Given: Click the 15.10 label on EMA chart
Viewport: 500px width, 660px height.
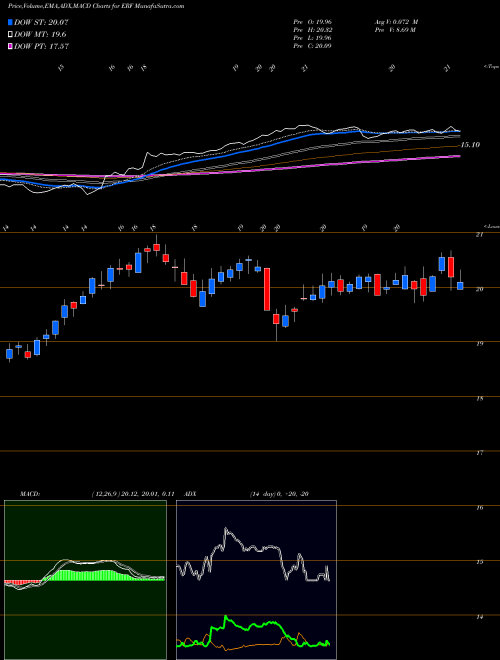Looking at the screenshot, I should (x=470, y=145).
